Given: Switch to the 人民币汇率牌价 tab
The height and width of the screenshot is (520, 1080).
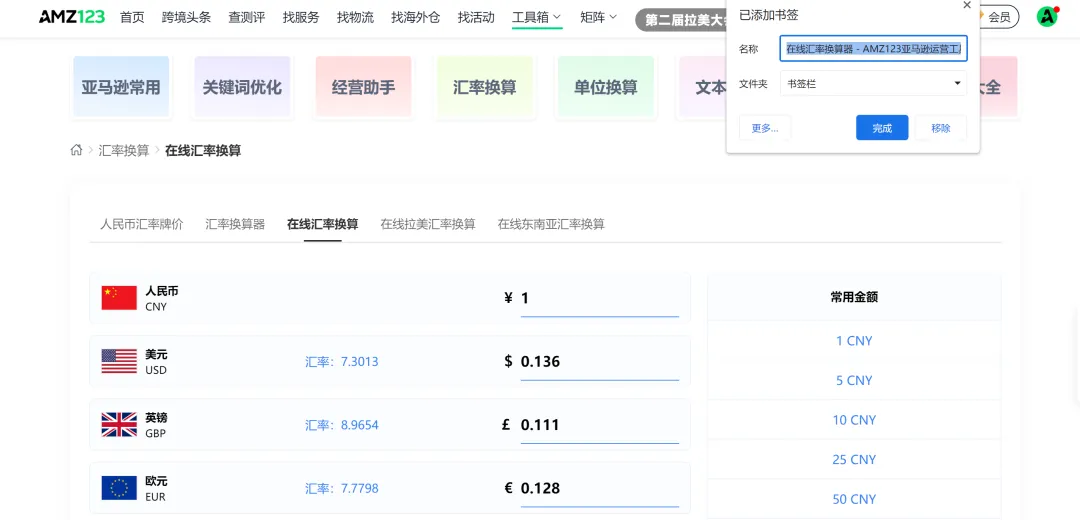Looking at the screenshot, I should (x=142, y=224).
